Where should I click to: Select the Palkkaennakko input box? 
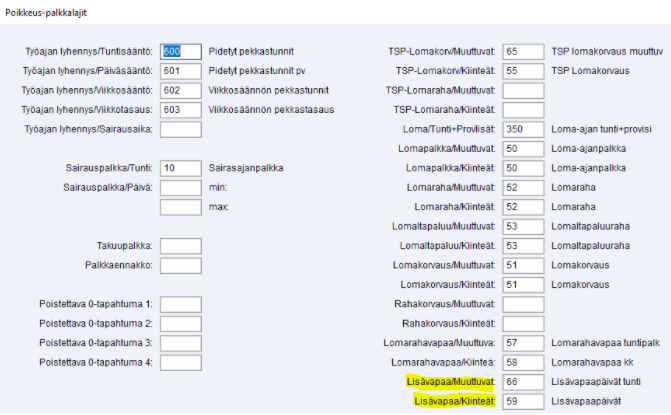pos(180,266)
